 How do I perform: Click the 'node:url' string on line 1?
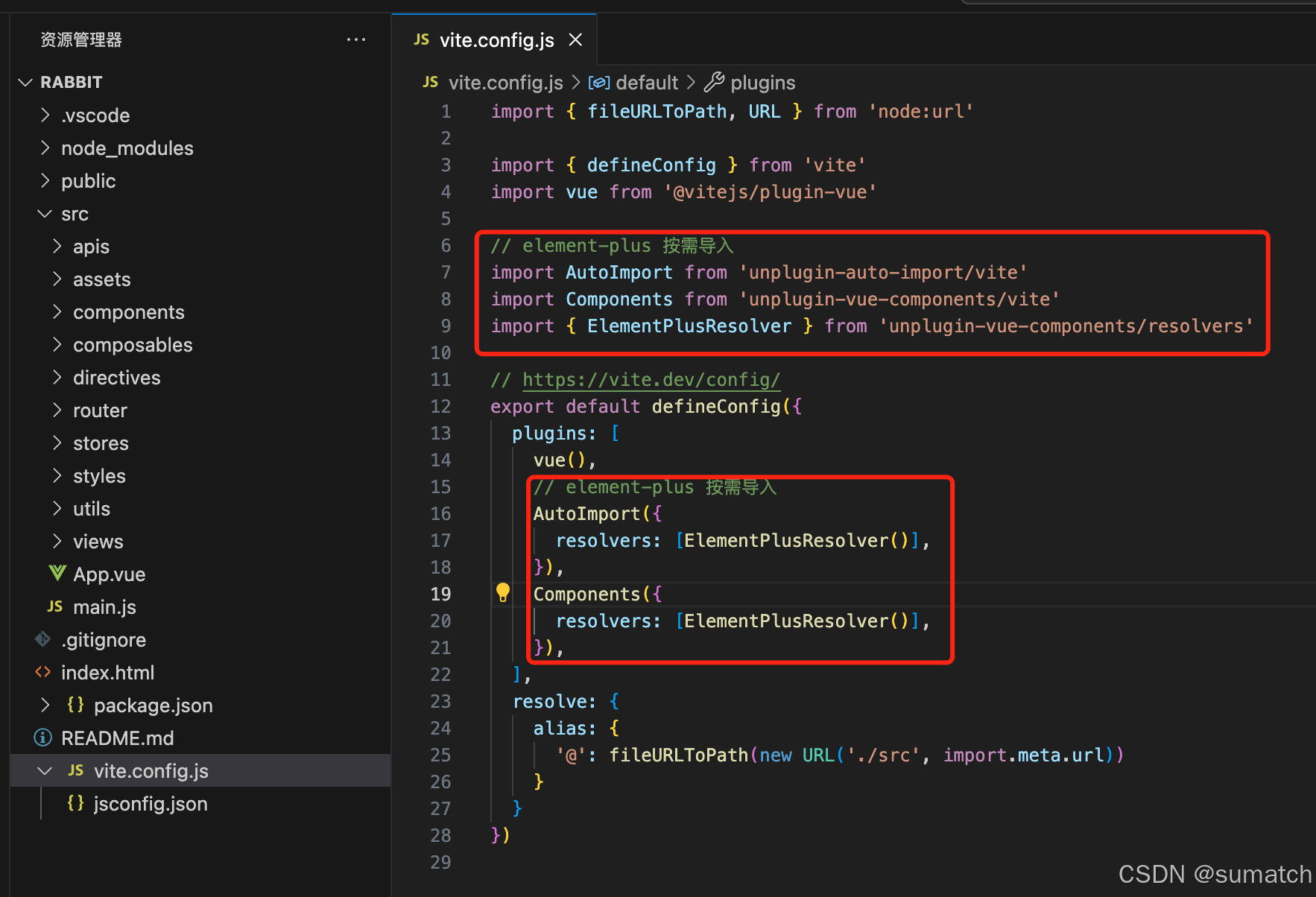pos(920,111)
